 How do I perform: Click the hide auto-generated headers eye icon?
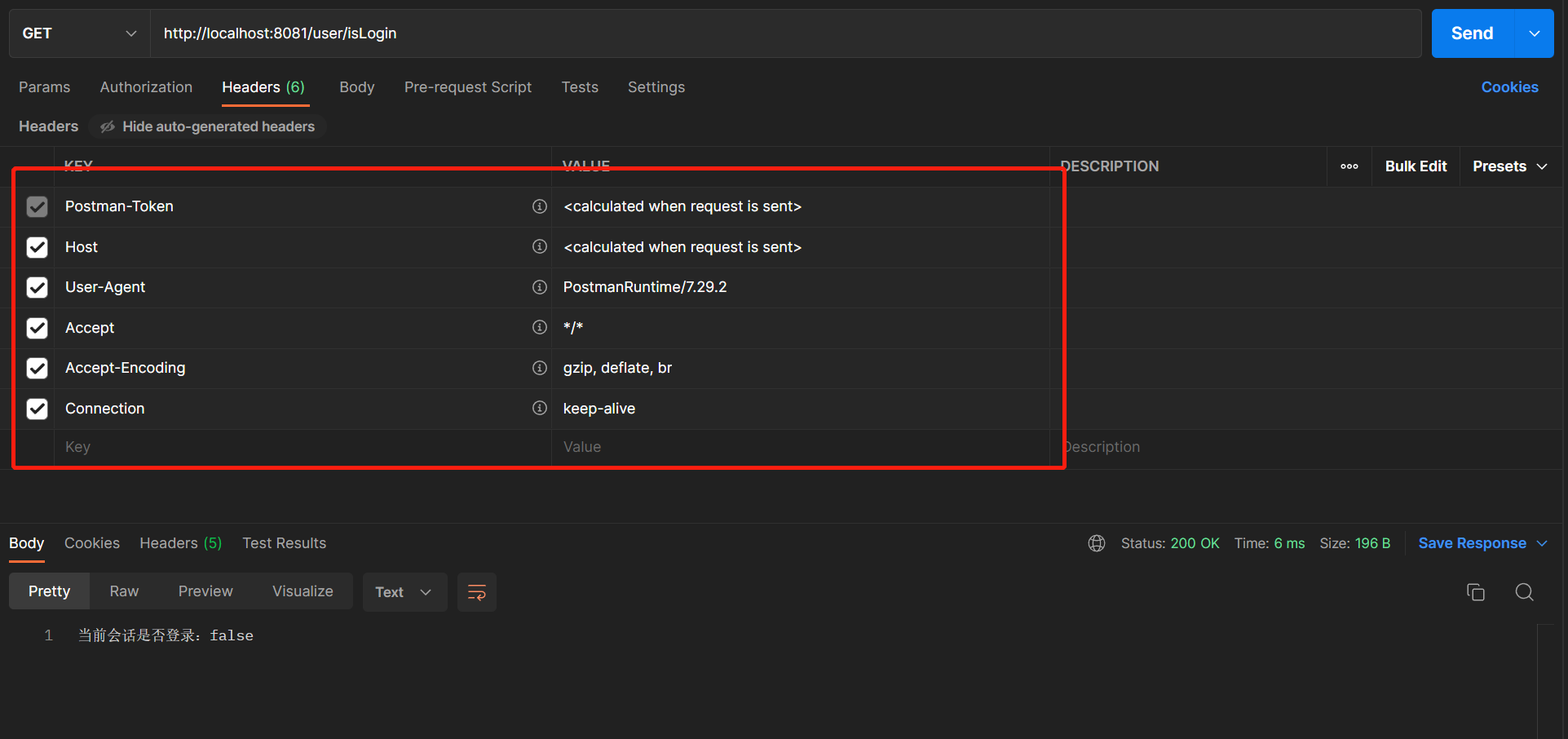coord(107,126)
